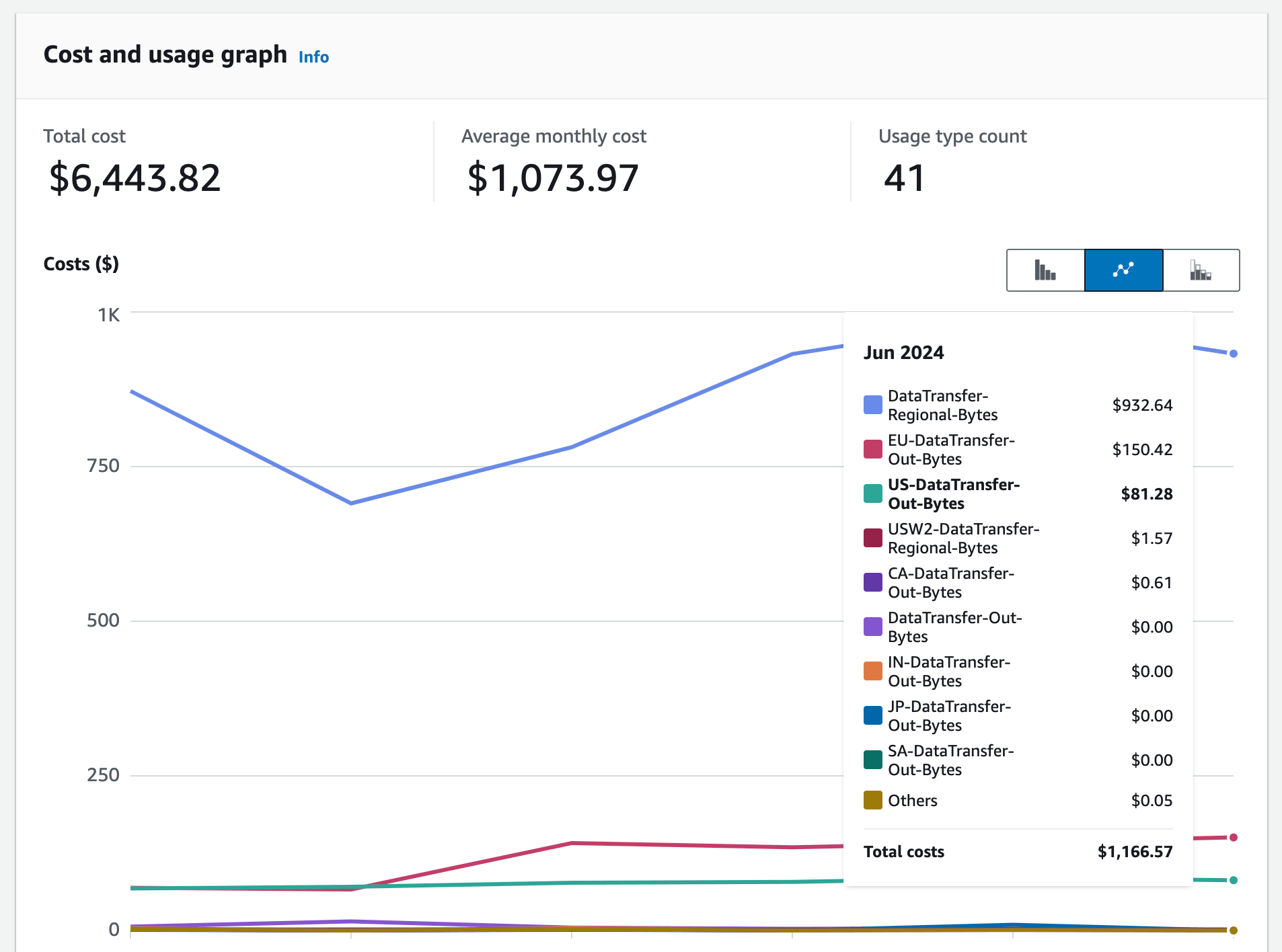This screenshot has height=952, width=1282.
Task: Switch to the bar chart view
Action: (x=1047, y=270)
